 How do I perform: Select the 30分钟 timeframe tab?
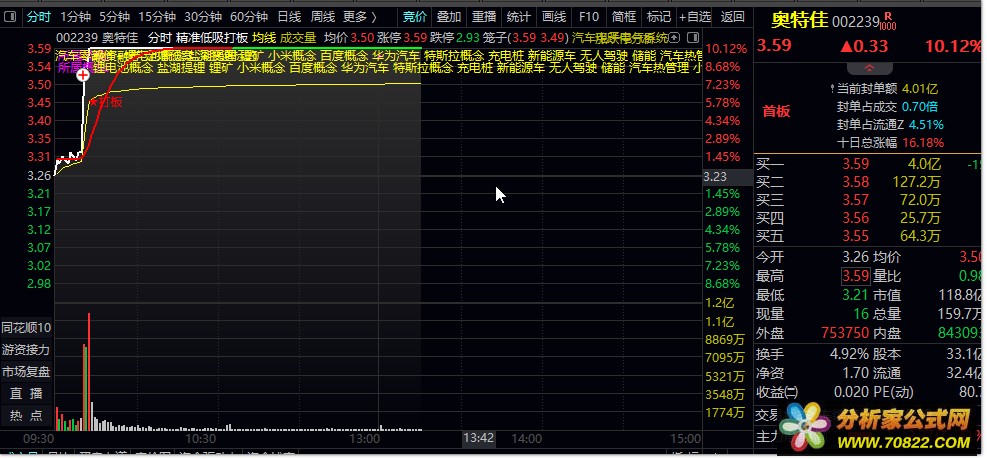[203, 16]
